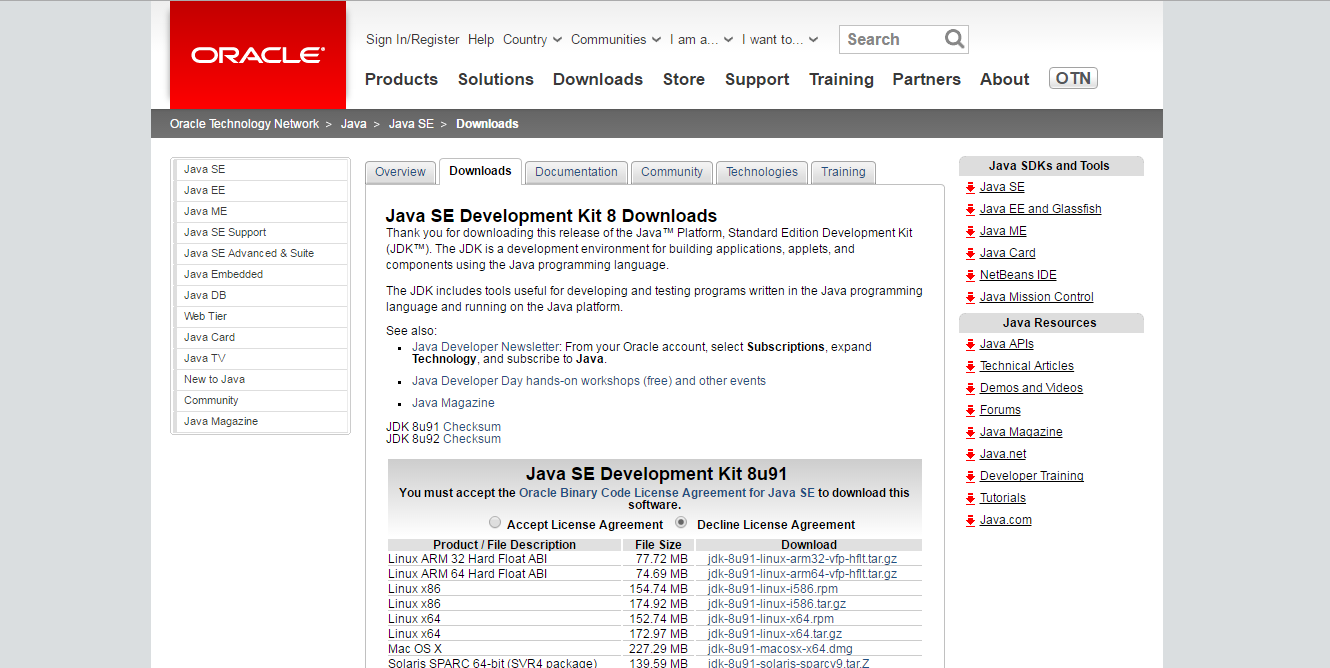
Task: Select Java TV in left menu
Action: (204, 358)
